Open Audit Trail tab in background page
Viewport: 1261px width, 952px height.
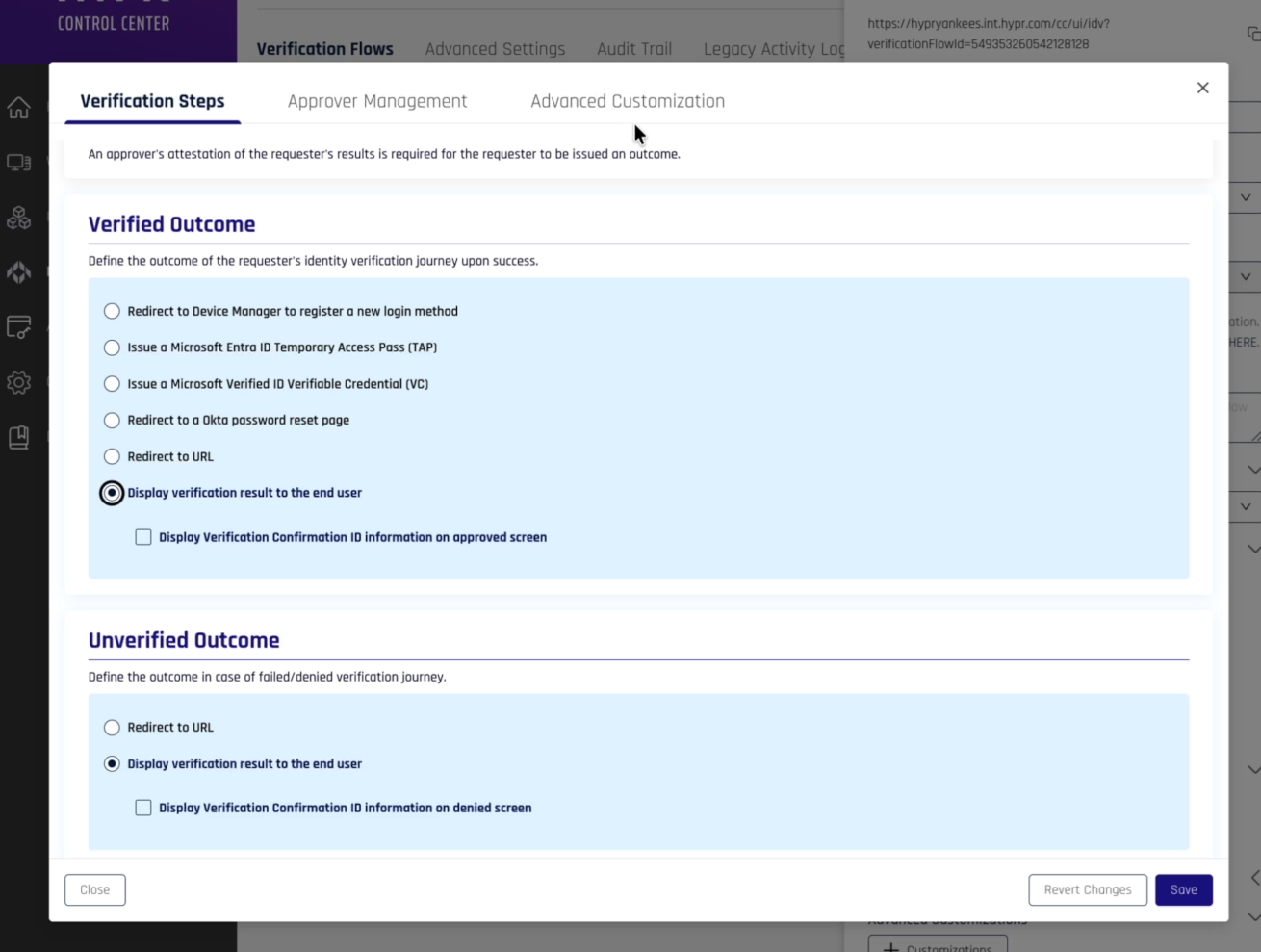[634, 49]
